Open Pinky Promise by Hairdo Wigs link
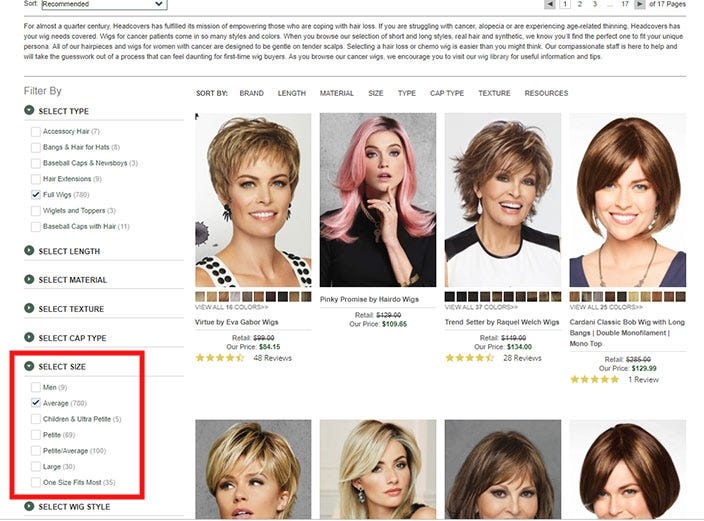This screenshot has height=521, width=704. pyautogui.click(x=369, y=299)
